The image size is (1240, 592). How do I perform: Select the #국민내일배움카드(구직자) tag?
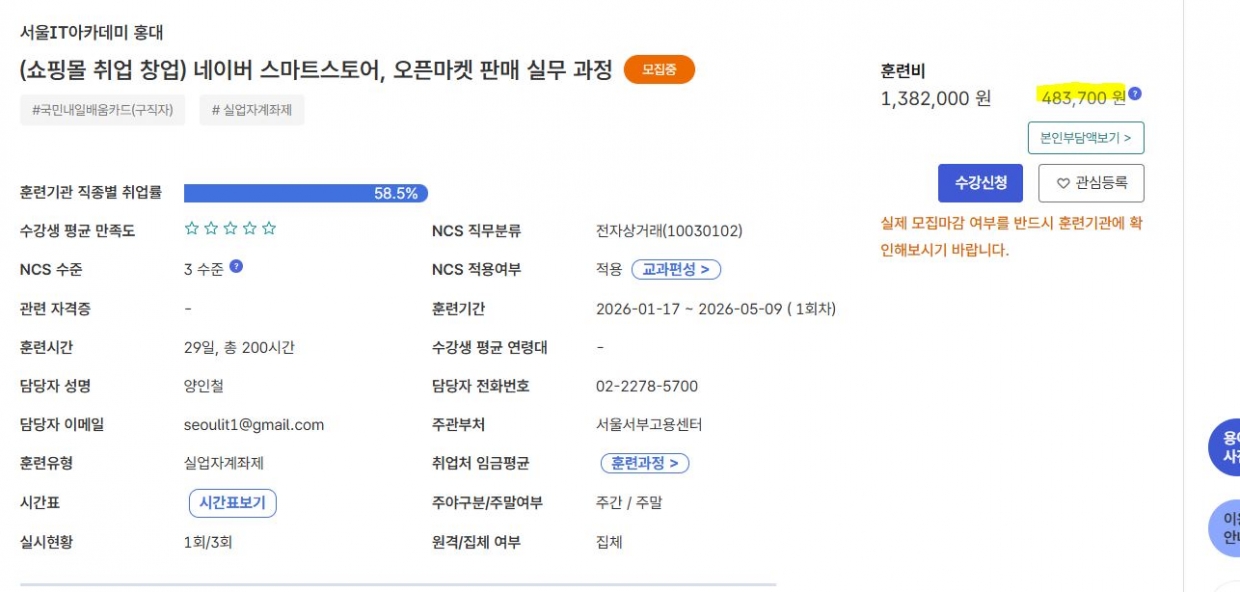pos(103,110)
